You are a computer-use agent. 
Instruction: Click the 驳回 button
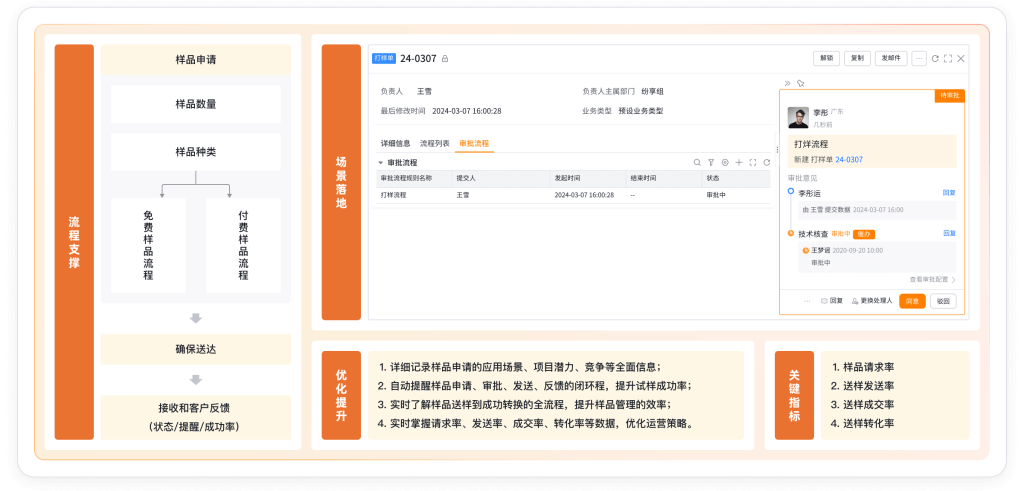tap(942, 301)
